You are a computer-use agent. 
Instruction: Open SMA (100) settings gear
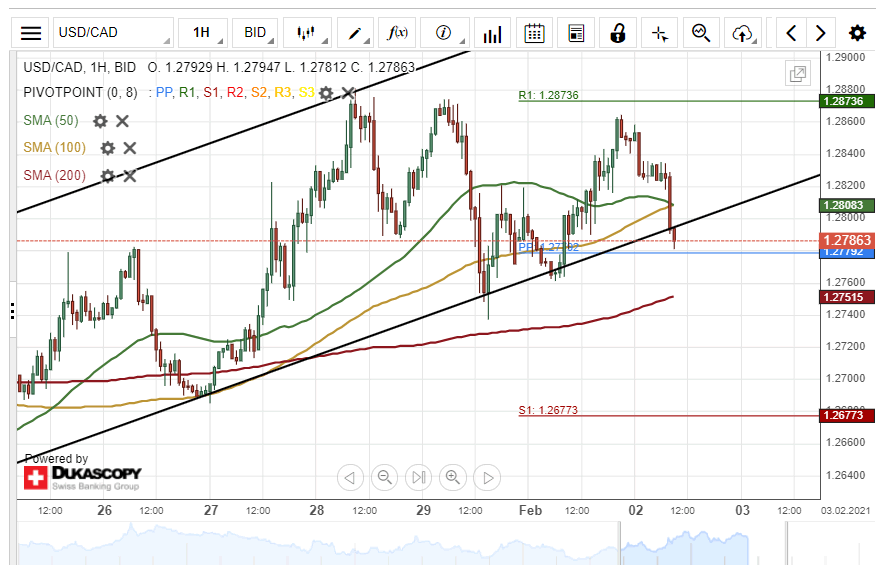tap(107, 148)
